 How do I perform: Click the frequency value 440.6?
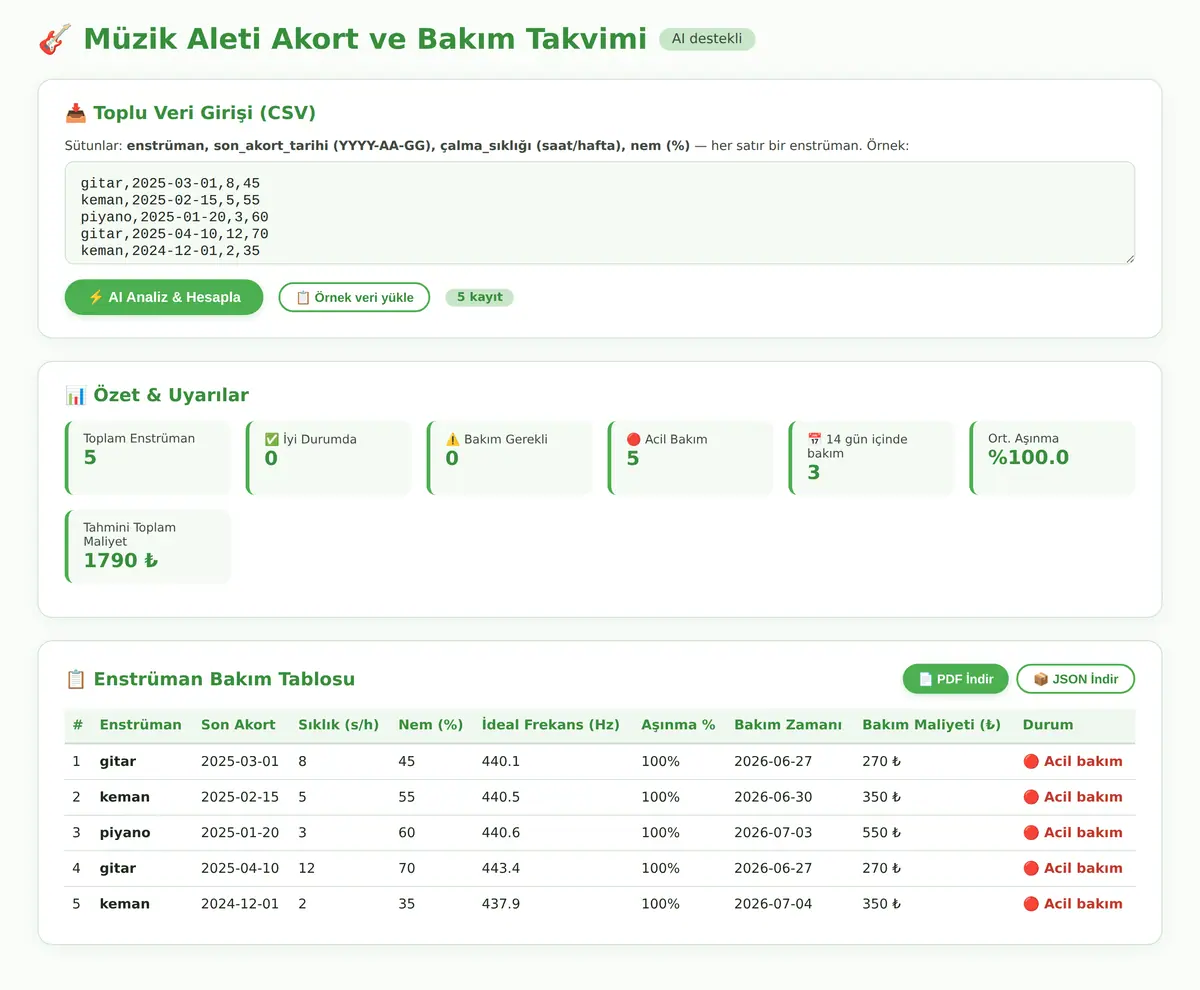tap(501, 833)
